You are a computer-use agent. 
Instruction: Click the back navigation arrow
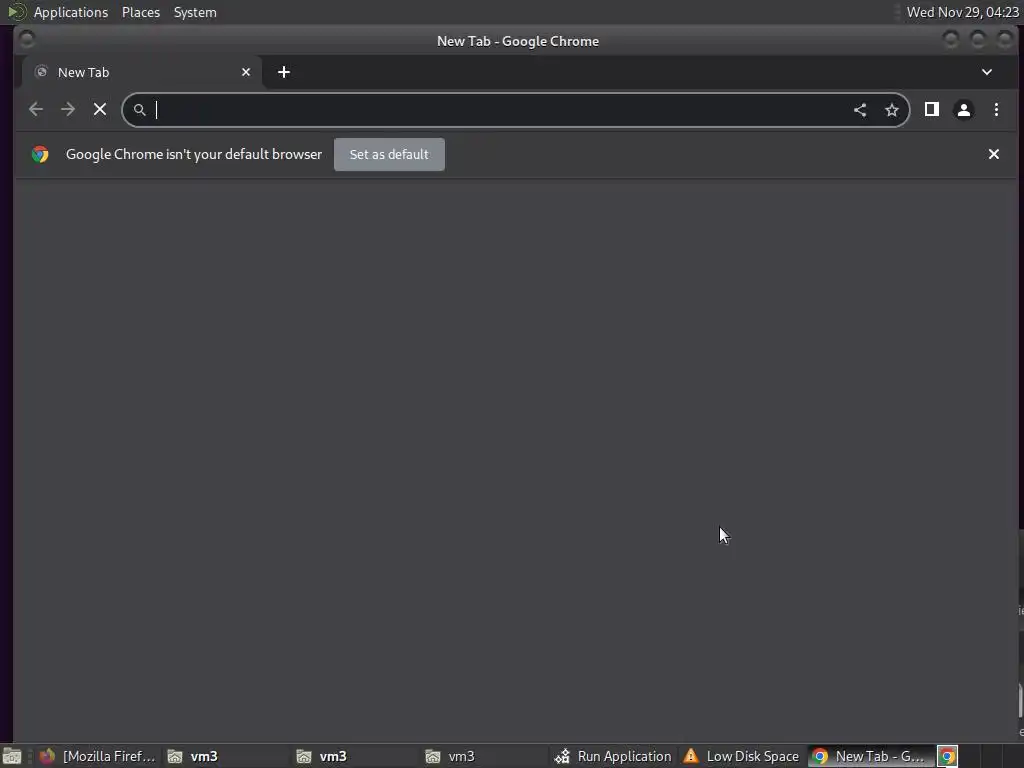point(36,110)
